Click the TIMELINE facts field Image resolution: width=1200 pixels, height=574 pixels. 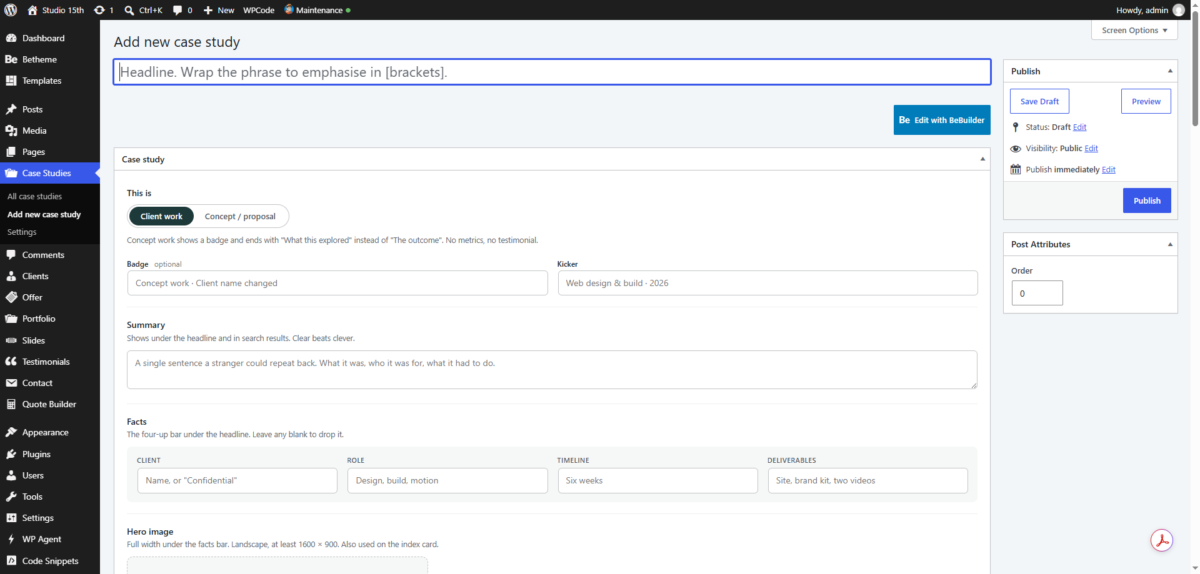pyautogui.click(x=657, y=480)
